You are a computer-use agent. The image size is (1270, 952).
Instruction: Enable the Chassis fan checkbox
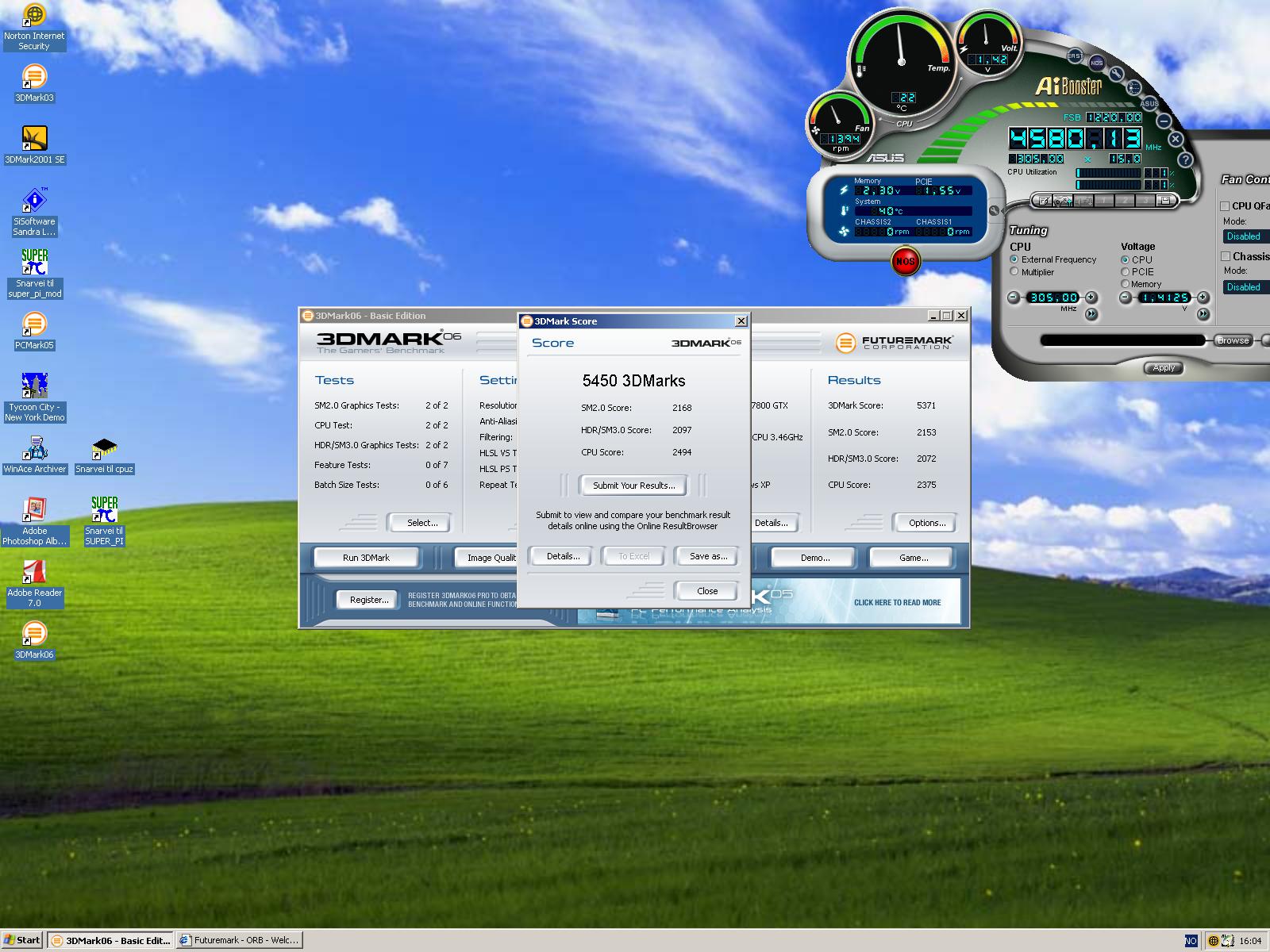1225,256
